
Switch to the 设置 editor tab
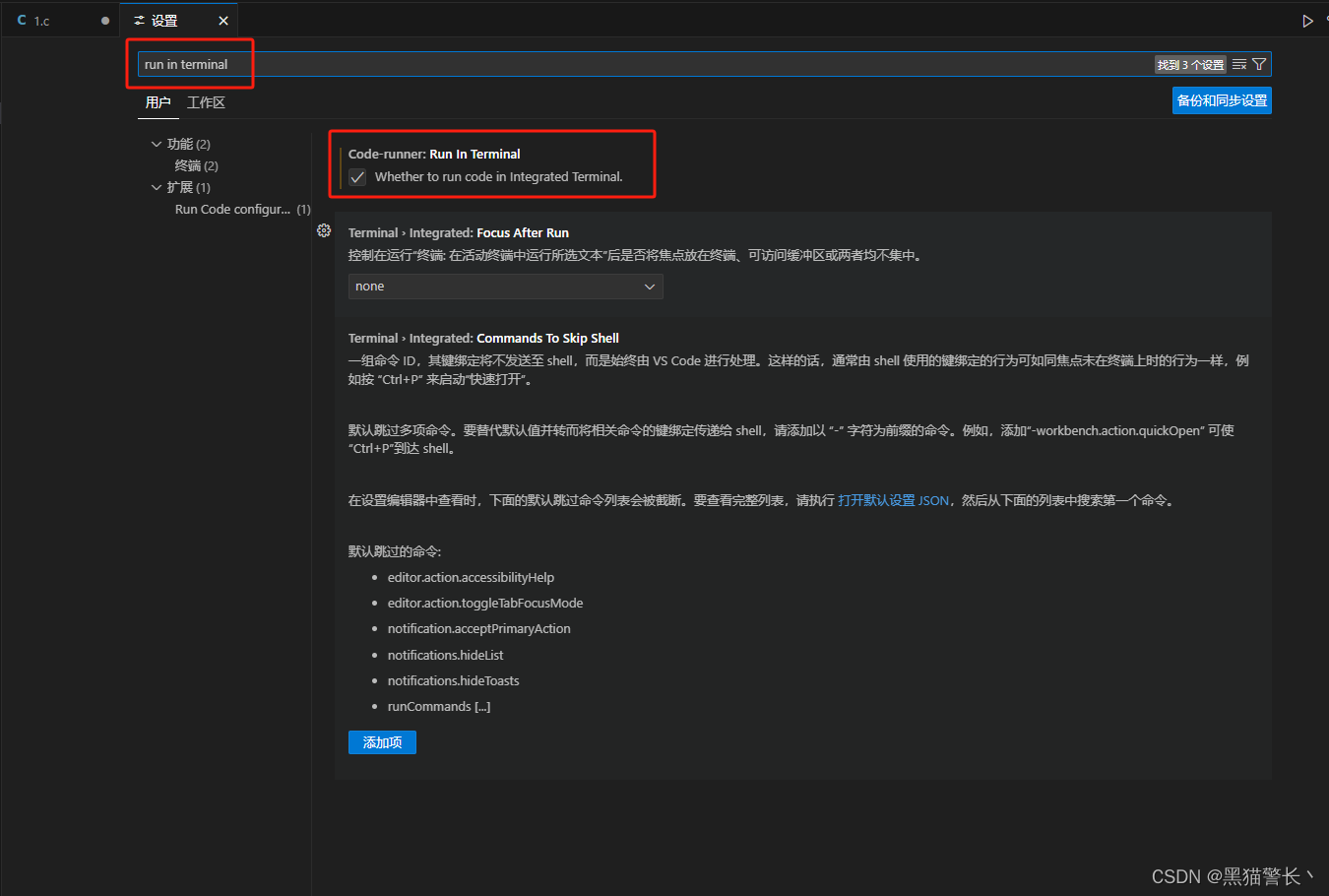pyautogui.click(x=178, y=21)
